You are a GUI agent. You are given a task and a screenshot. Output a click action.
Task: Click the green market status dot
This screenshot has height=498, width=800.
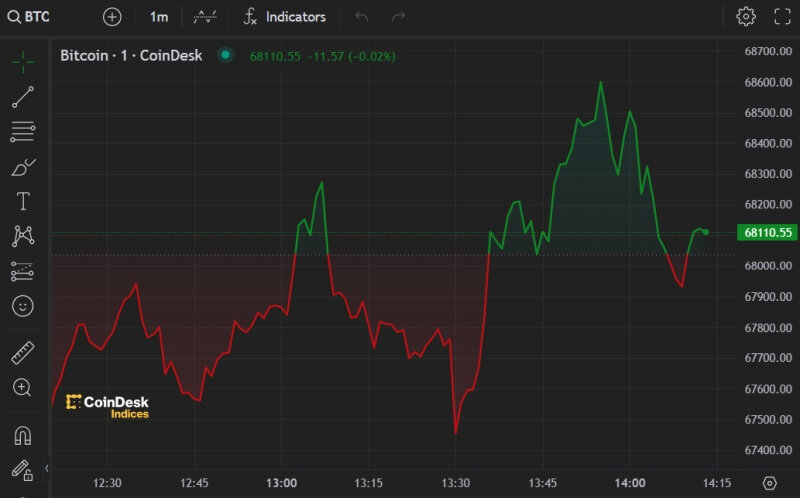click(225, 55)
